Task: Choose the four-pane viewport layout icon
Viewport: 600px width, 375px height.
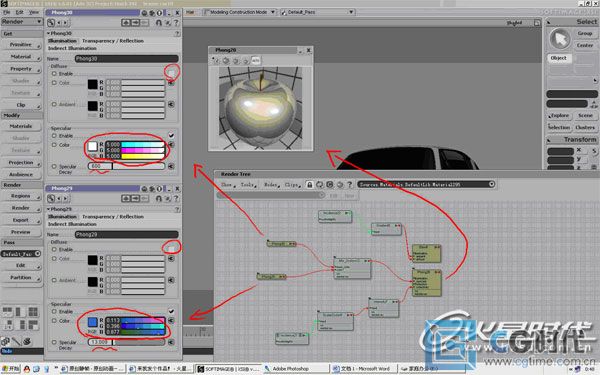Action: click(x=33, y=312)
